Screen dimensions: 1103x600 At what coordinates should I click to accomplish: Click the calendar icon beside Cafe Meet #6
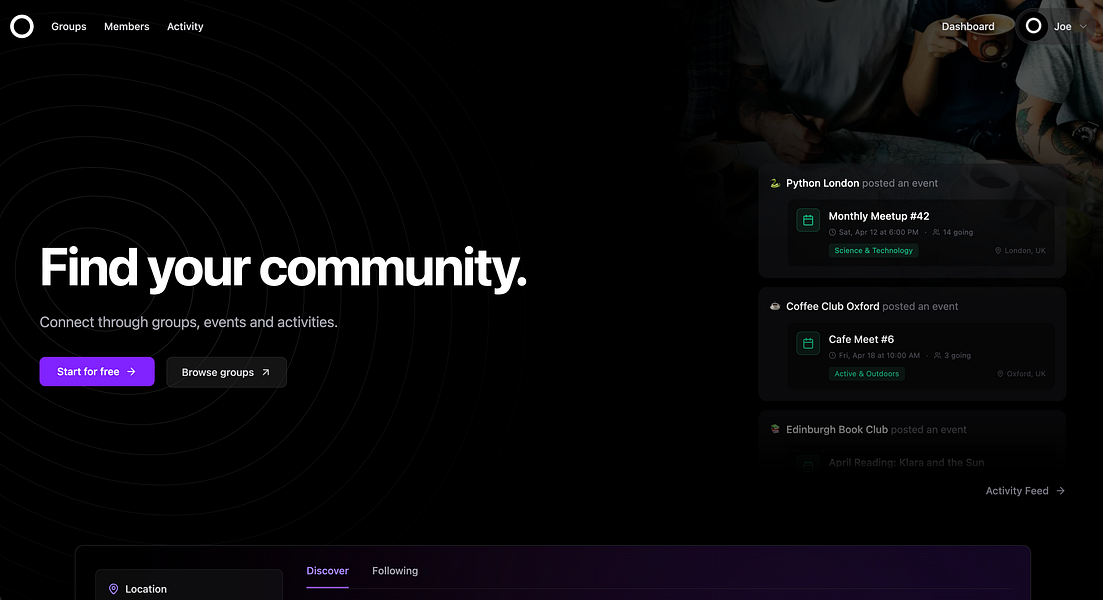[x=808, y=343]
